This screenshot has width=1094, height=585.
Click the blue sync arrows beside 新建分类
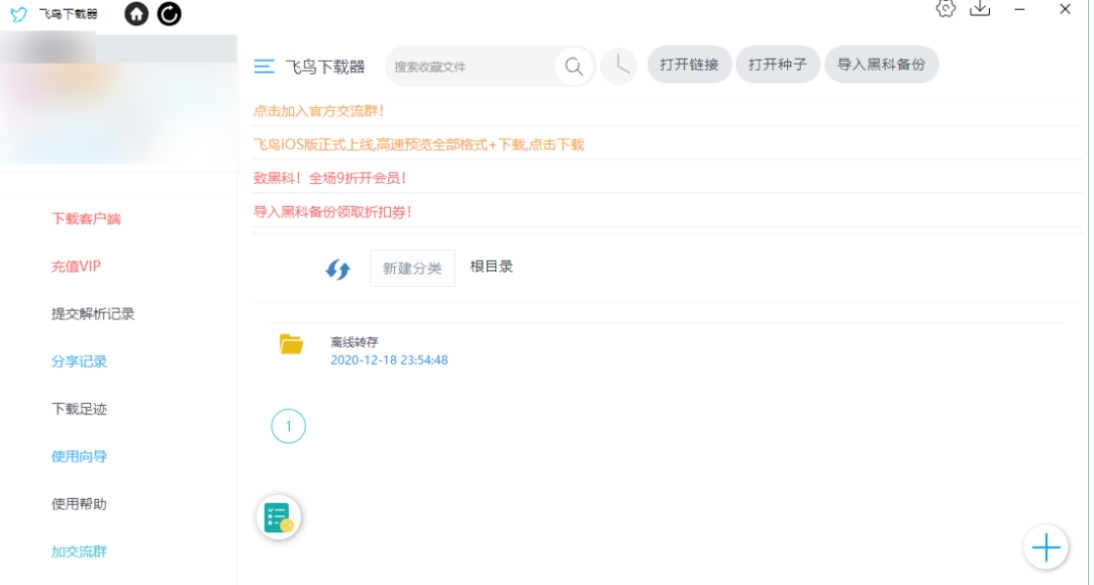336,268
